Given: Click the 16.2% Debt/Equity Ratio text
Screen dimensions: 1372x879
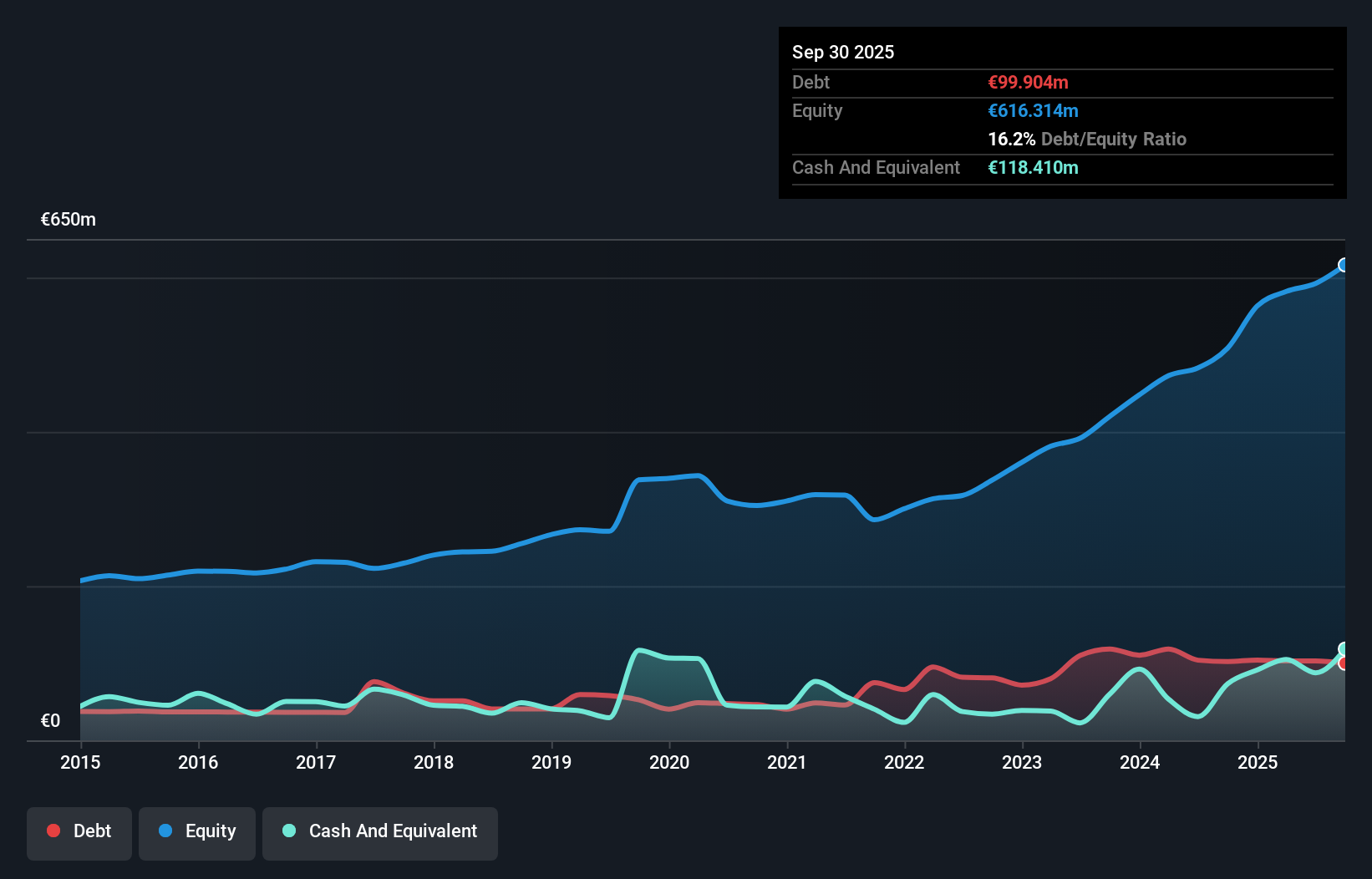Looking at the screenshot, I should click(1087, 139).
